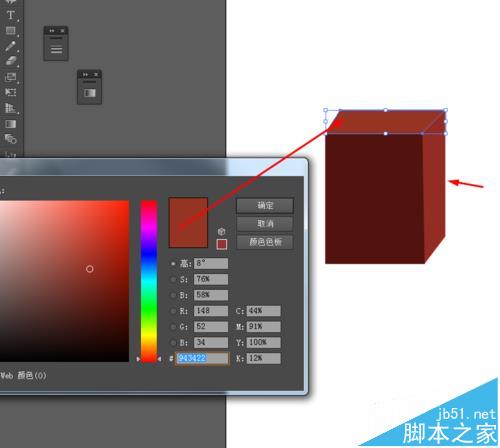The height and width of the screenshot is (448, 500).
Task: Open the collapsed Gradient panel icon
Action: (89, 93)
